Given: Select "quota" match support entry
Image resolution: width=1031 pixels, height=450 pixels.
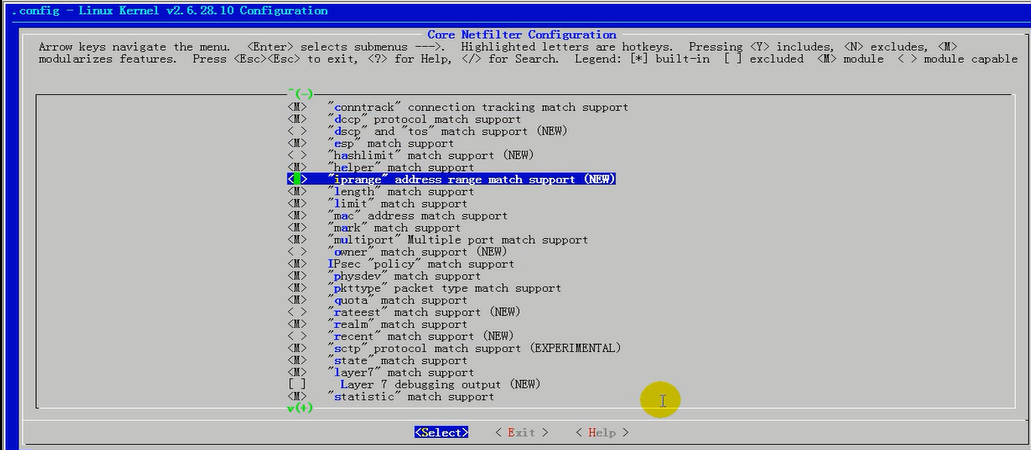Looking at the screenshot, I should point(397,300).
